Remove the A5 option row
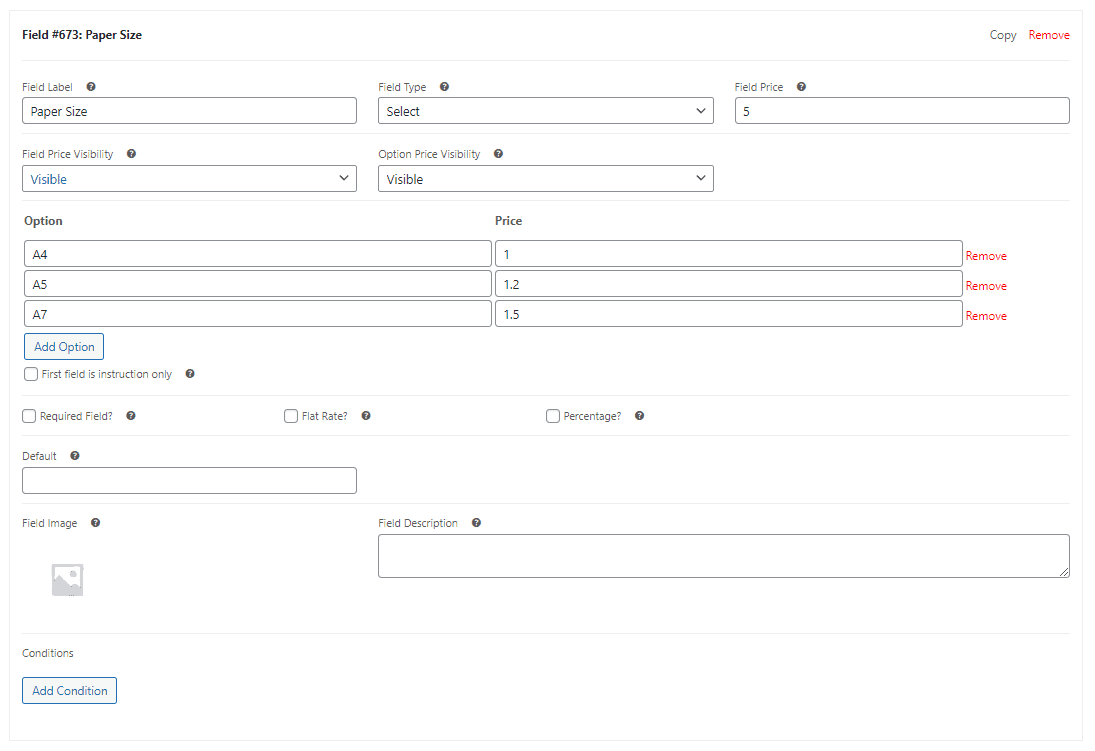This screenshot has width=1095, height=751. click(x=986, y=286)
